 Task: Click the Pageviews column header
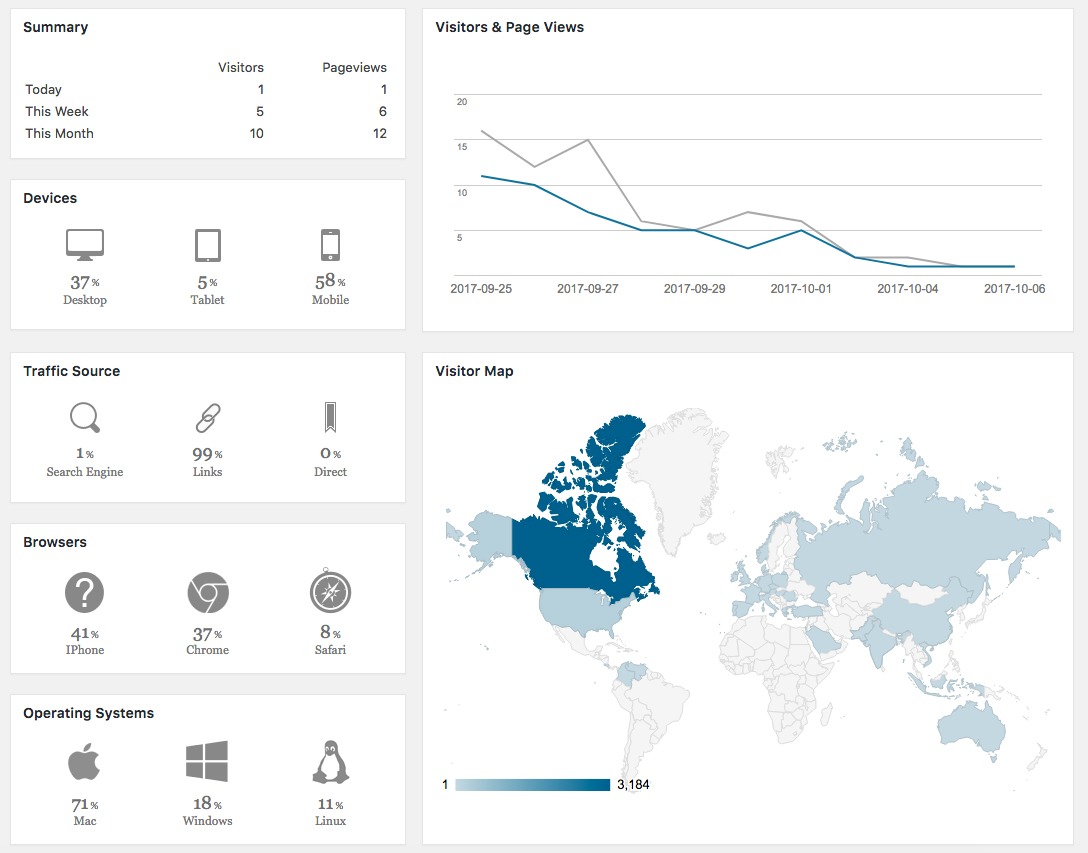point(354,67)
